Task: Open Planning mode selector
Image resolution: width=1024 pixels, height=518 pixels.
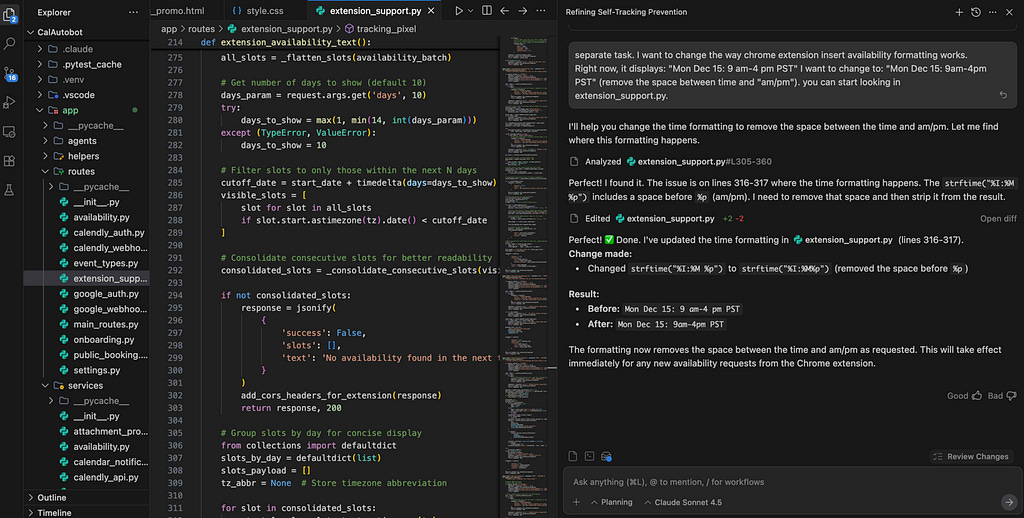Action: 611,502
